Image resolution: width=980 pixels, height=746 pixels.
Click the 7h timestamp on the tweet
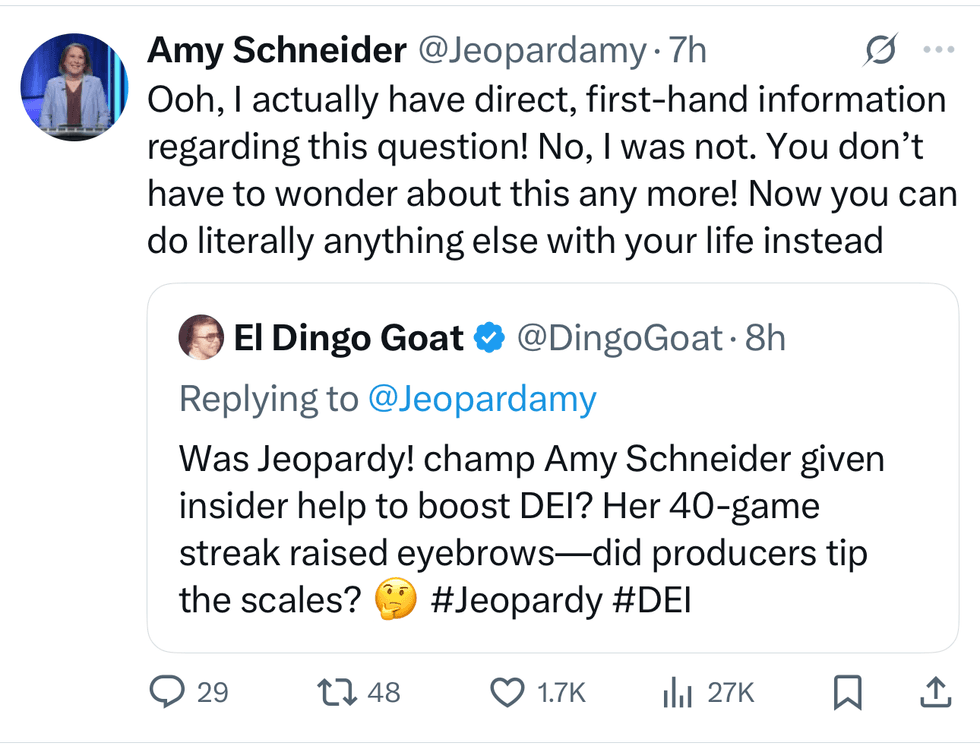pyautogui.click(x=687, y=50)
